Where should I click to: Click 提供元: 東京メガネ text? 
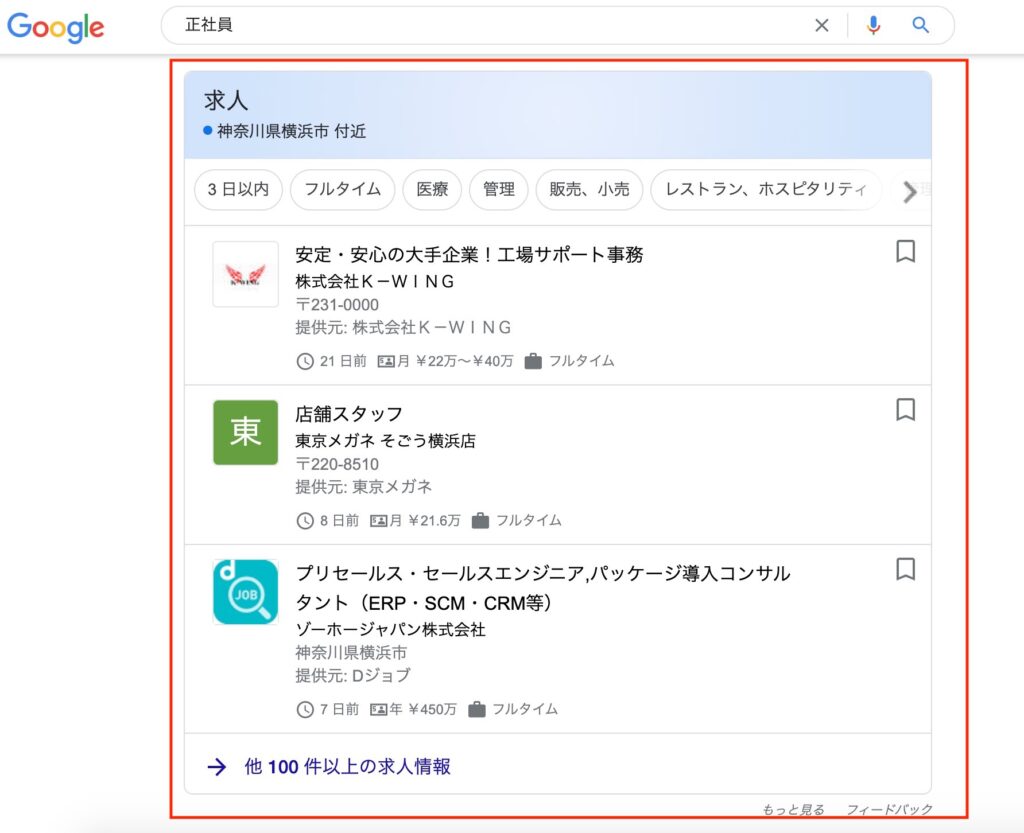(x=364, y=486)
